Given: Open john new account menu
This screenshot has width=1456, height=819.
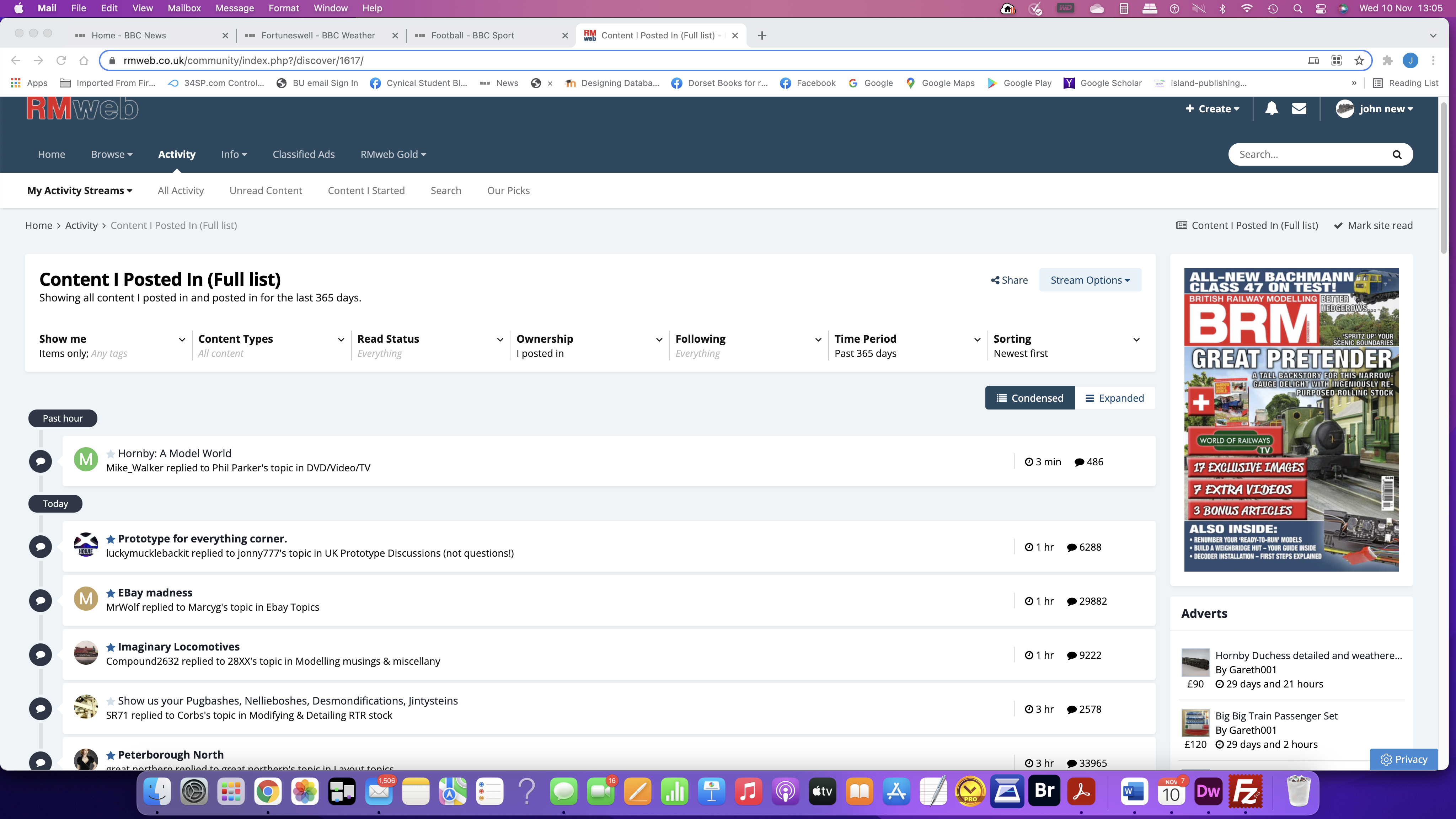Looking at the screenshot, I should coord(1374,108).
